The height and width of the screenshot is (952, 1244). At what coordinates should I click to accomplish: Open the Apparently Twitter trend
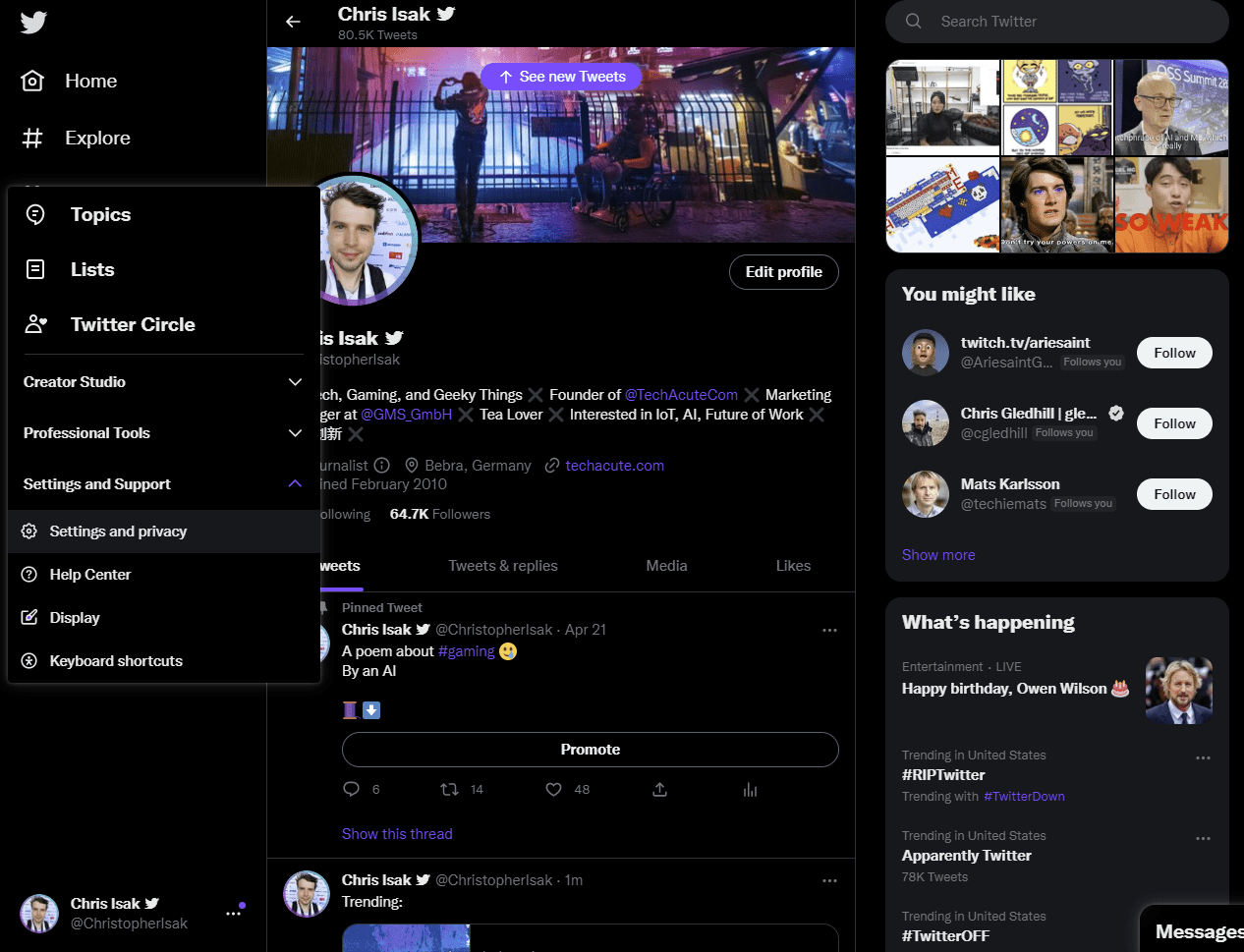pyautogui.click(x=967, y=856)
